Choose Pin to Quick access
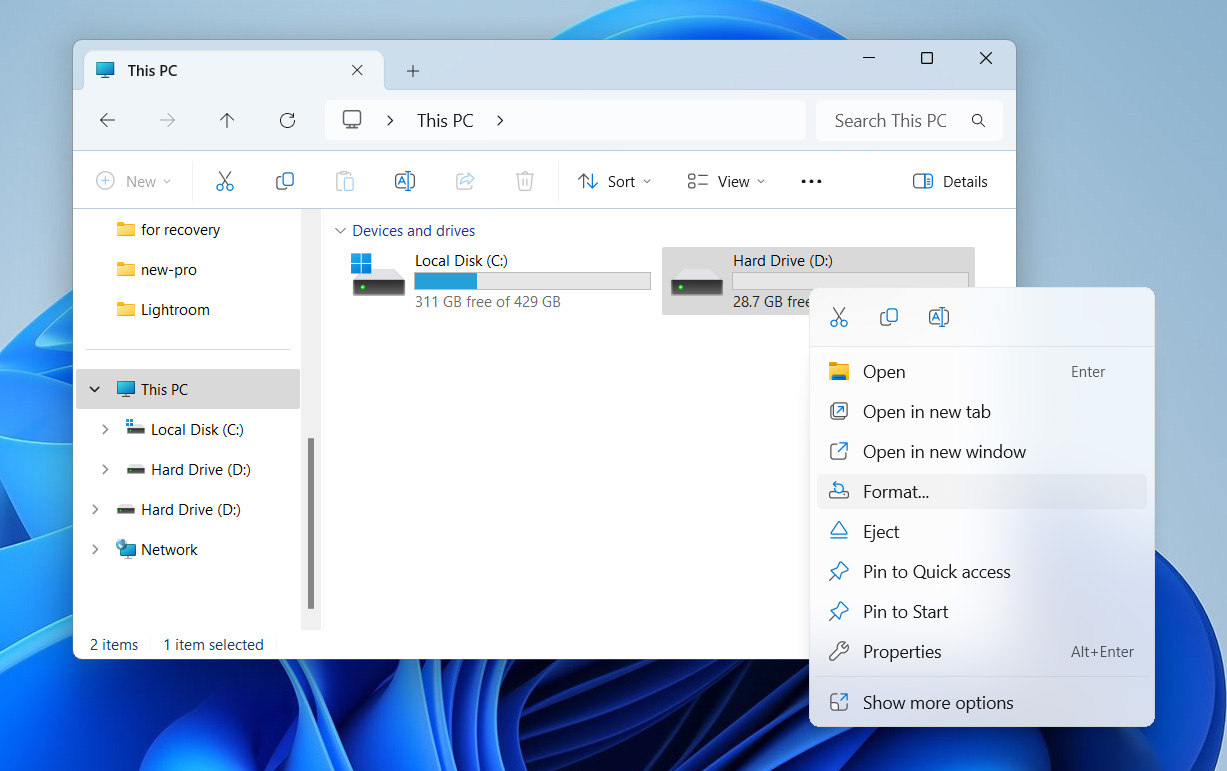Screen dimensions: 1227x771 click(982, 572)
